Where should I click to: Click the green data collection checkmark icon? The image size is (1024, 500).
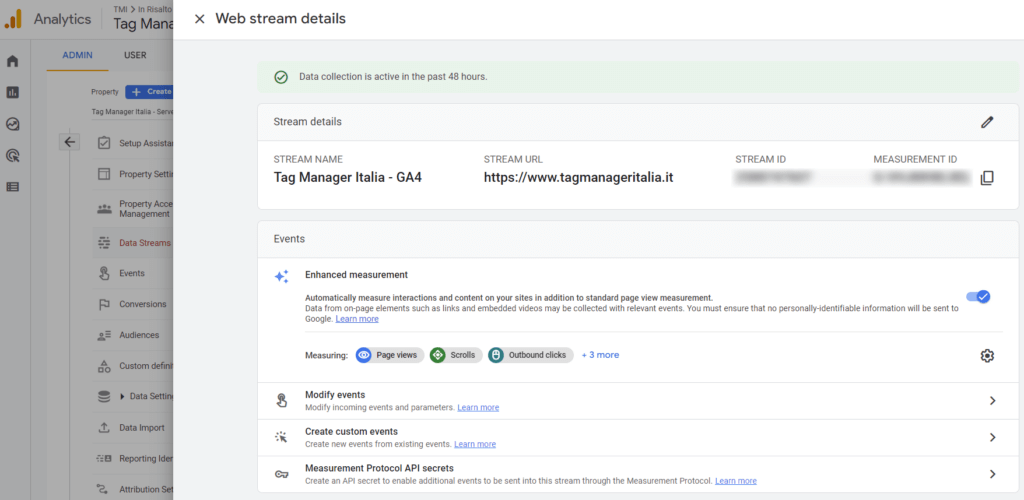pyautogui.click(x=281, y=77)
